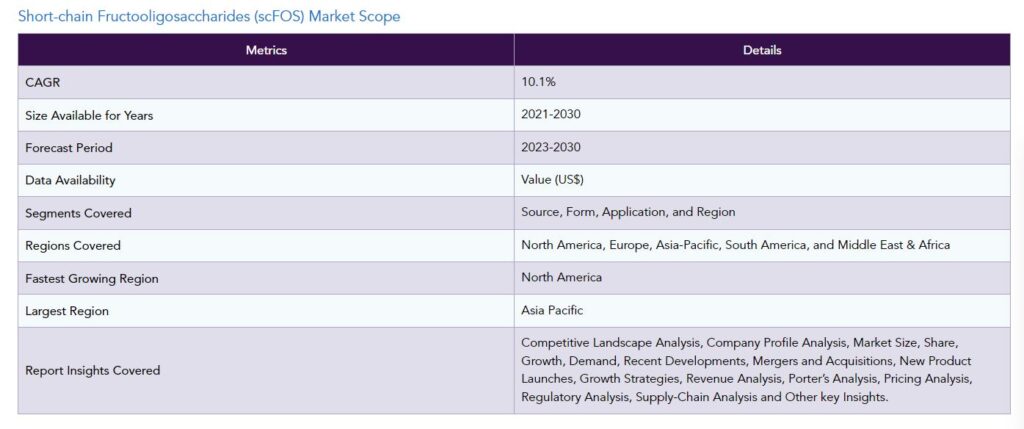1024x429 pixels.
Task: Select the Largest Region label
Action: tap(67, 311)
